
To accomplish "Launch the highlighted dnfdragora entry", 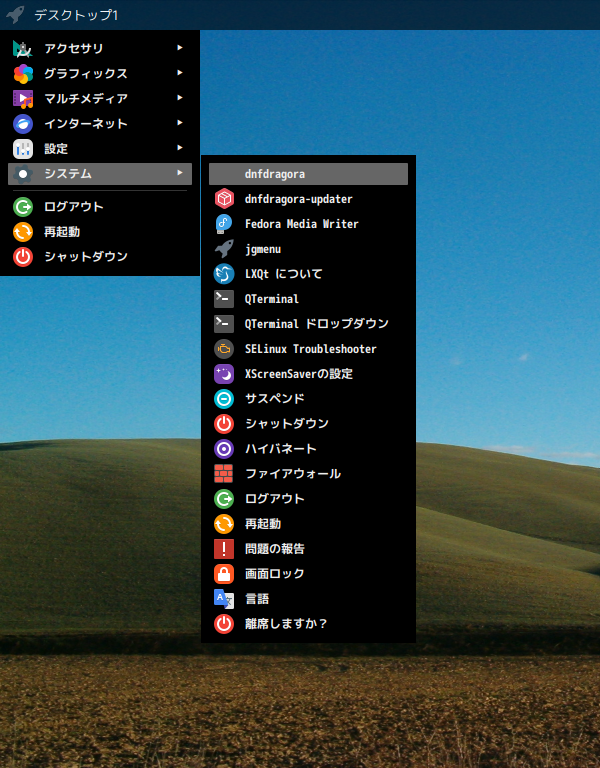I will click(x=309, y=174).
